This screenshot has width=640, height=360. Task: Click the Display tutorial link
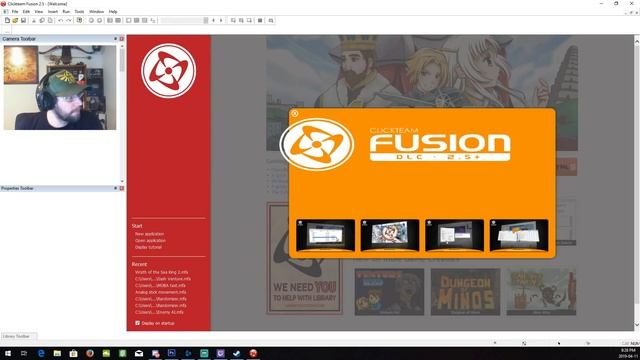click(148, 247)
